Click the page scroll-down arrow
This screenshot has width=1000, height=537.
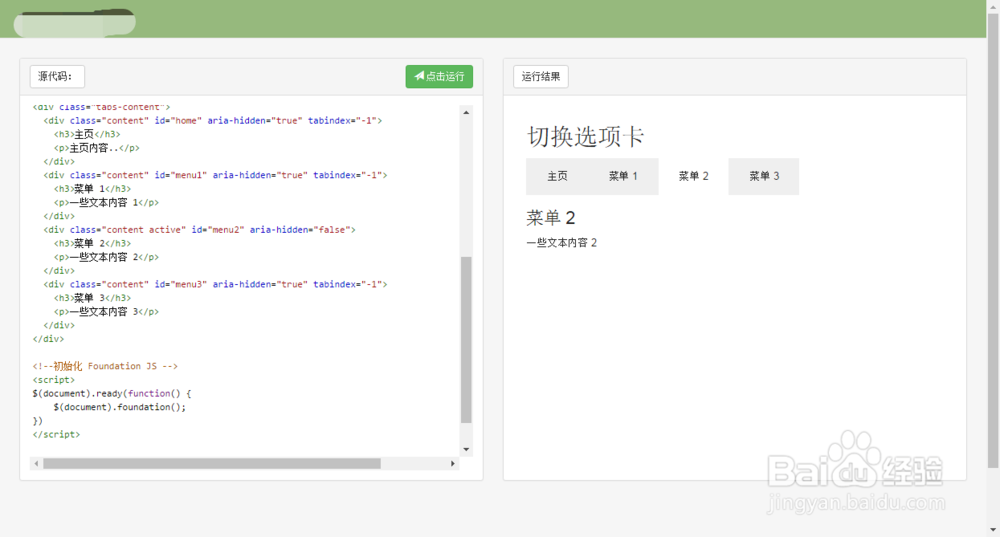pyautogui.click(x=993, y=530)
